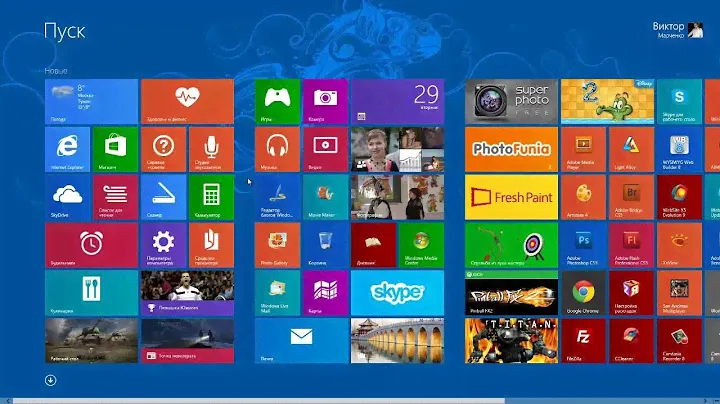Launch the wide blue Skype tile
The width and height of the screenshot is (720, 404).
(x=397, y=292)
